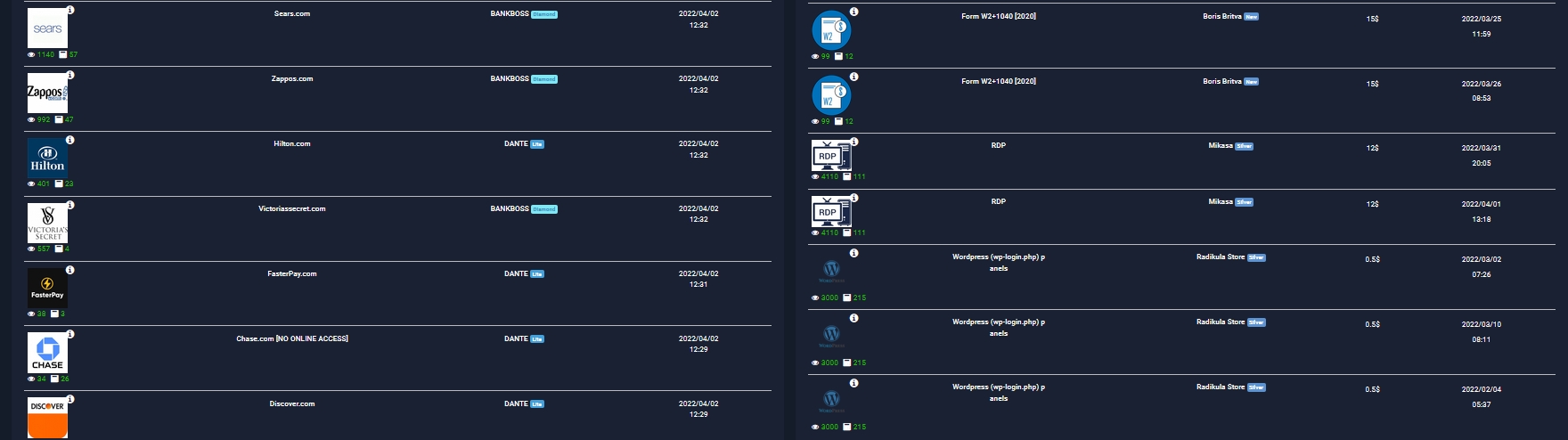The height and width of the screenshot is (440, 1568).
Task: Click the sales count icon showing 57
Action: (62, 54)
